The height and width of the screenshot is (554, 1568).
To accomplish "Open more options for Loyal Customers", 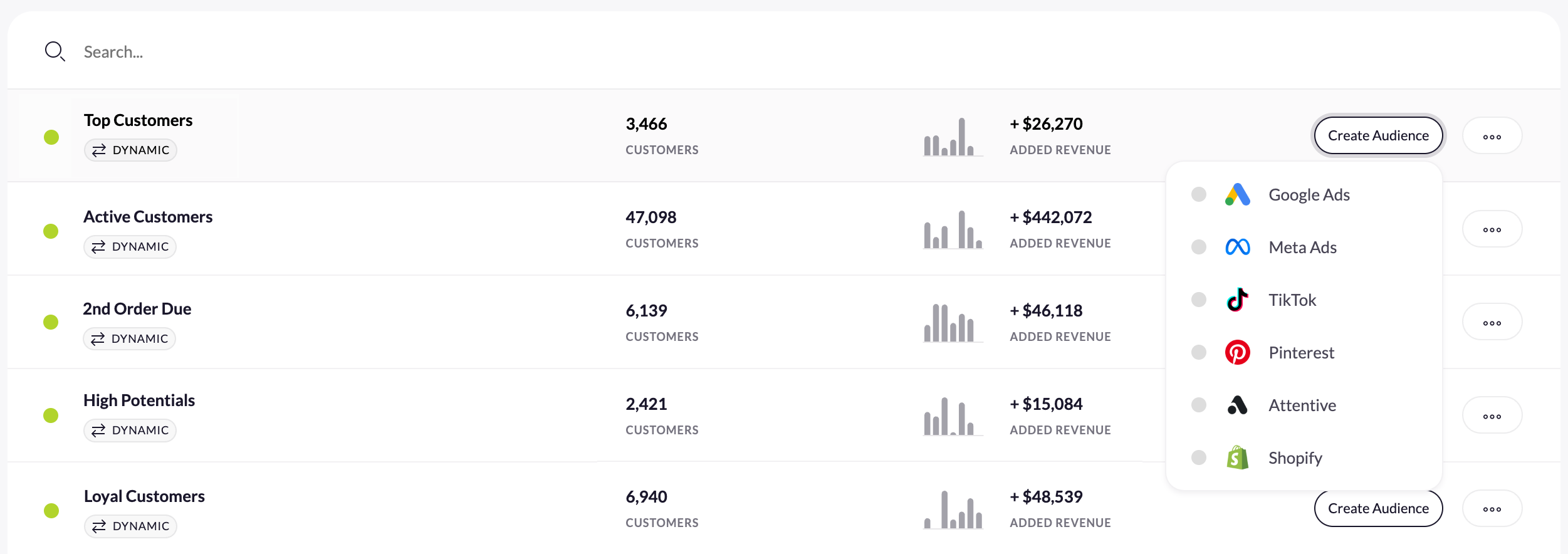I will [1492, 509].
